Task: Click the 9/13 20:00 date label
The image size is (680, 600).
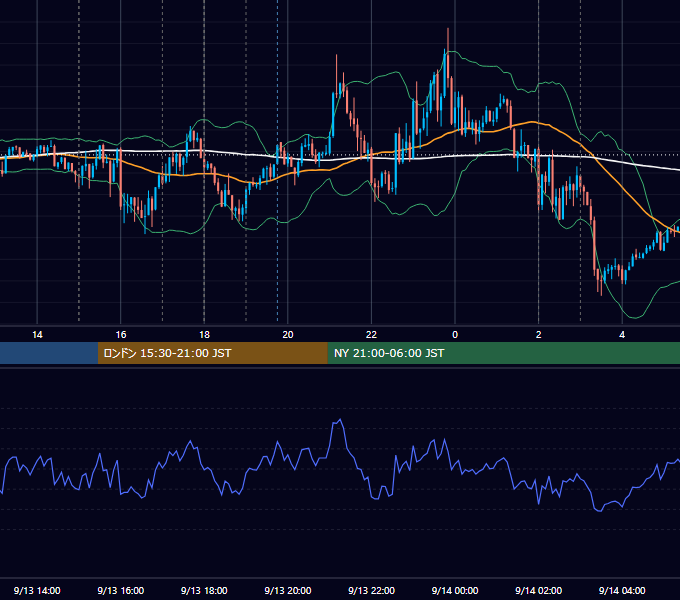Action: point(288,590)
